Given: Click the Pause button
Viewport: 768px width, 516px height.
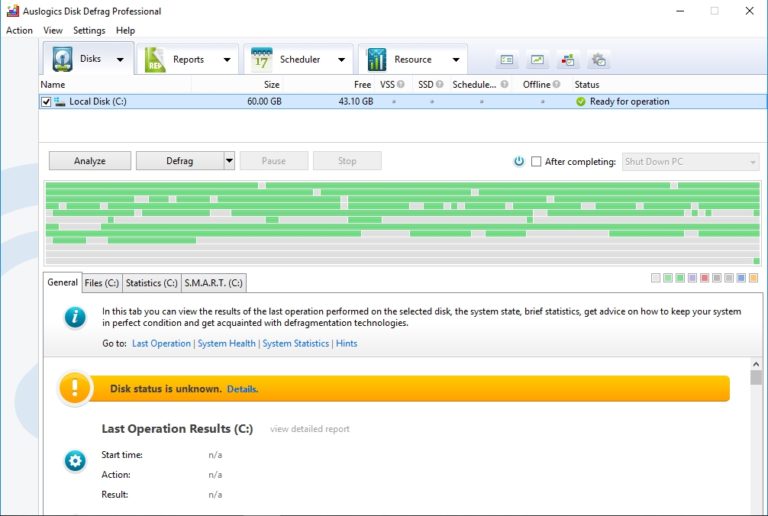Looking at the screenshot, I should click(274, 161).
